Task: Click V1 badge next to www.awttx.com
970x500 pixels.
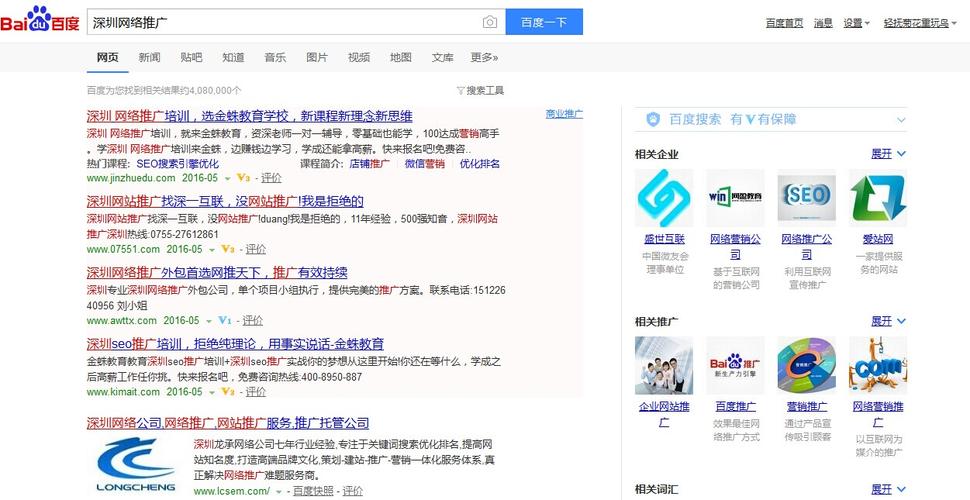Action: pos(225,321)
